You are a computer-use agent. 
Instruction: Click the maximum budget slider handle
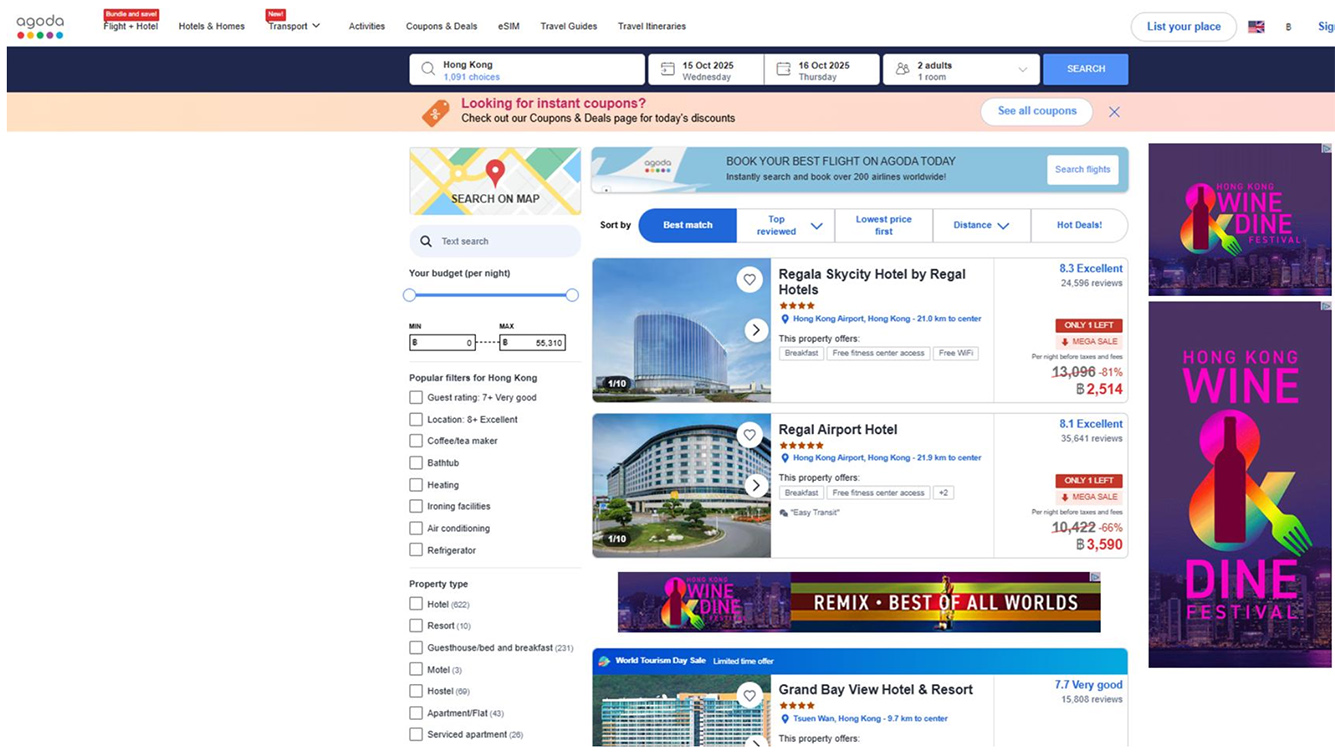572,295
